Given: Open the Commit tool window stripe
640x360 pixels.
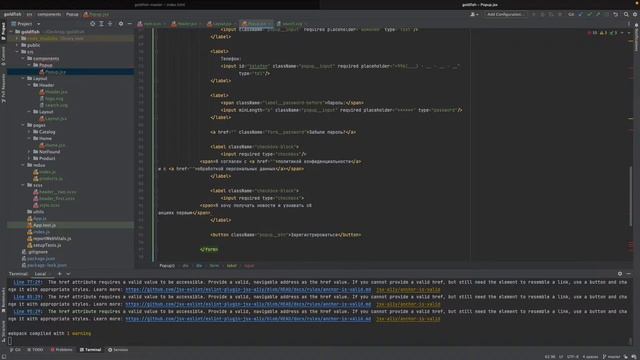Looking at the screenshot, I should coord(3,56).
